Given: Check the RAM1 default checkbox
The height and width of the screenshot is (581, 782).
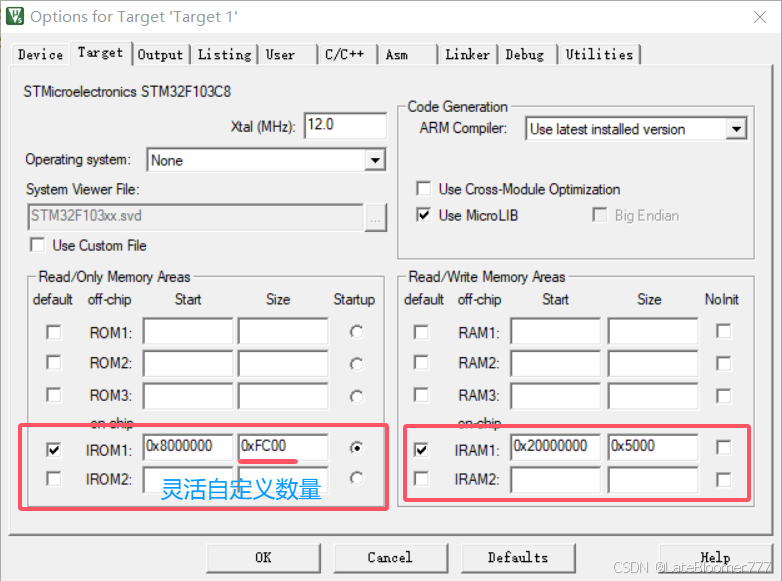Looking at the screenshot, I should [x=421, y=332].
